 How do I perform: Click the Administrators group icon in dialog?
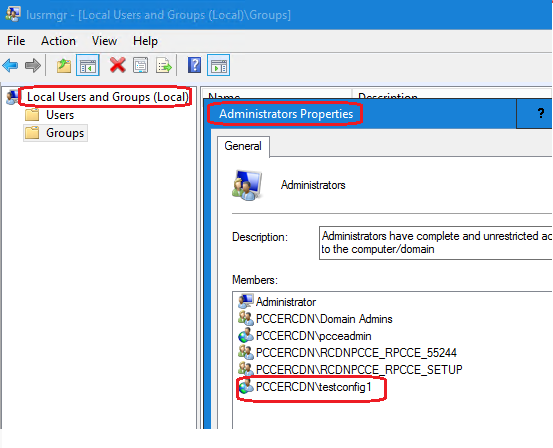(x=247, y=185)
